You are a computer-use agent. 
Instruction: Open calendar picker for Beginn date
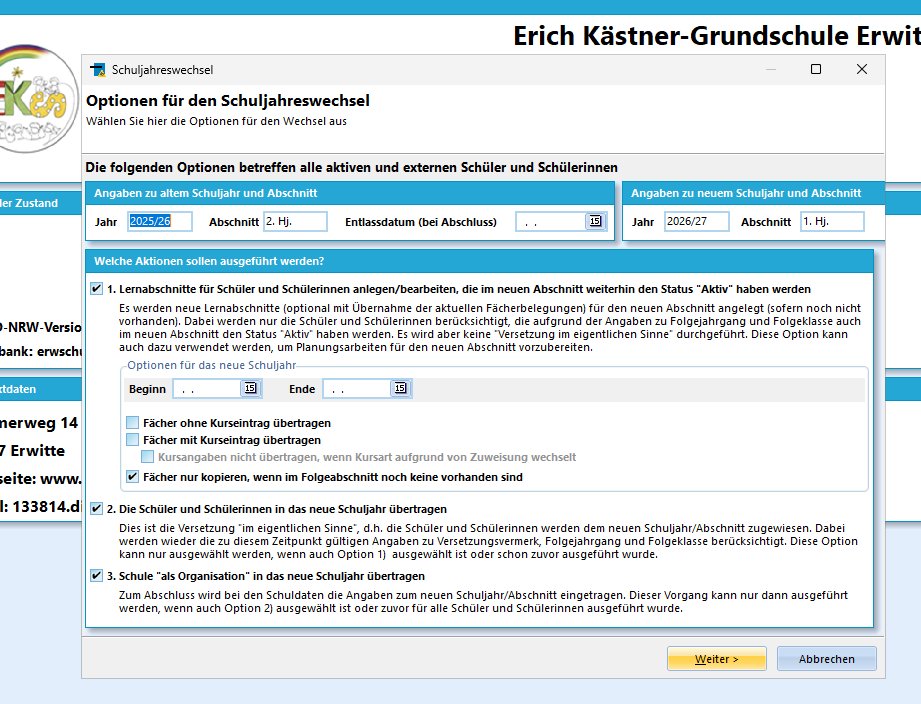[x=250, y=388]
